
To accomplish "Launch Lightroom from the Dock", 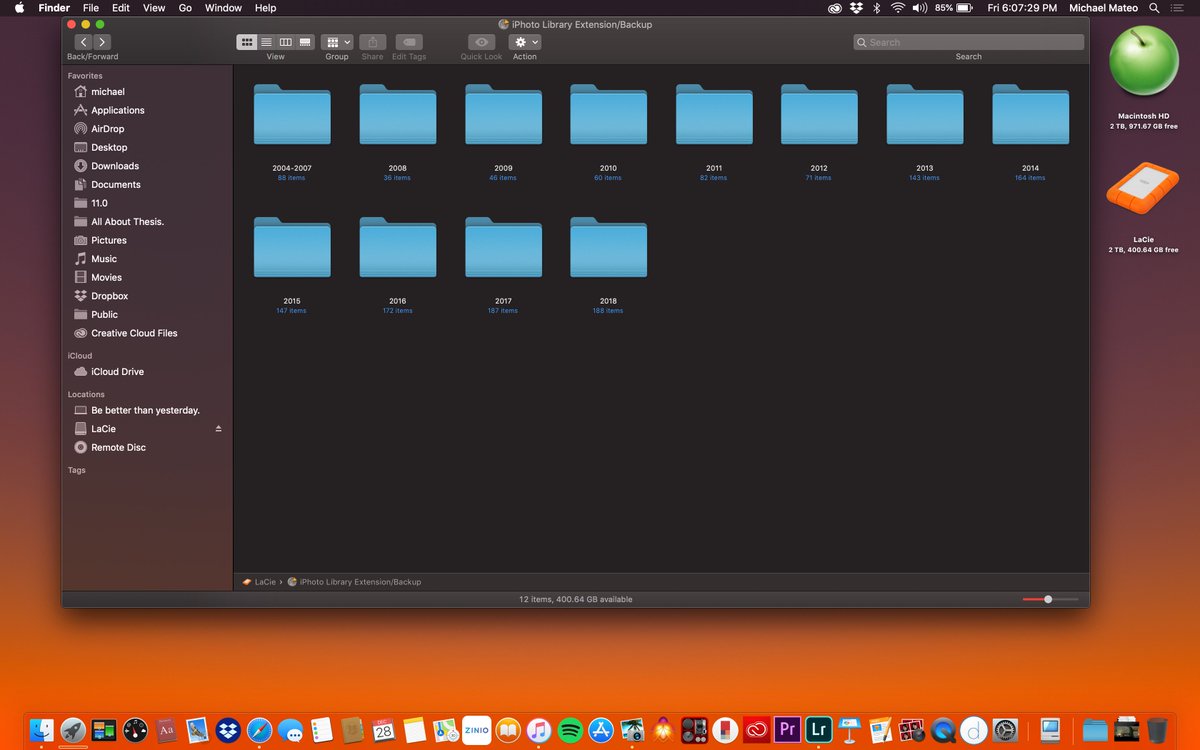I will click(x=818, y=729).
